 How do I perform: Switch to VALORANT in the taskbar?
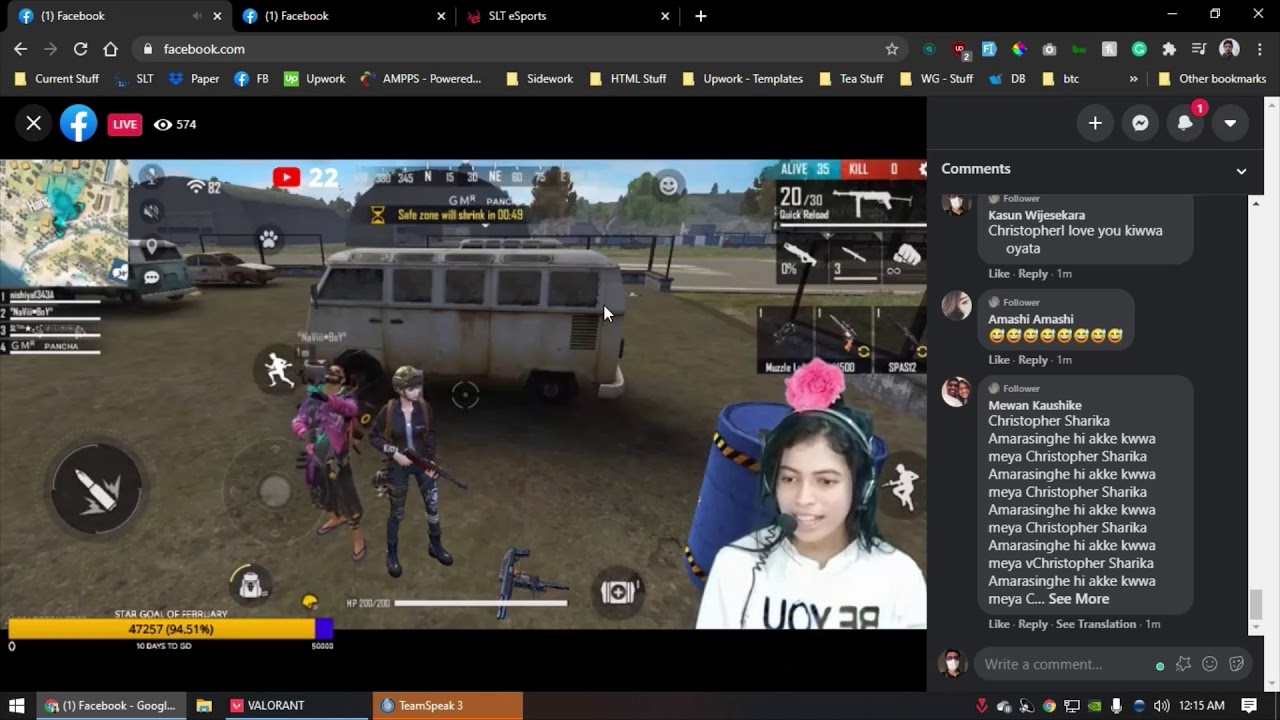(296, 705)
